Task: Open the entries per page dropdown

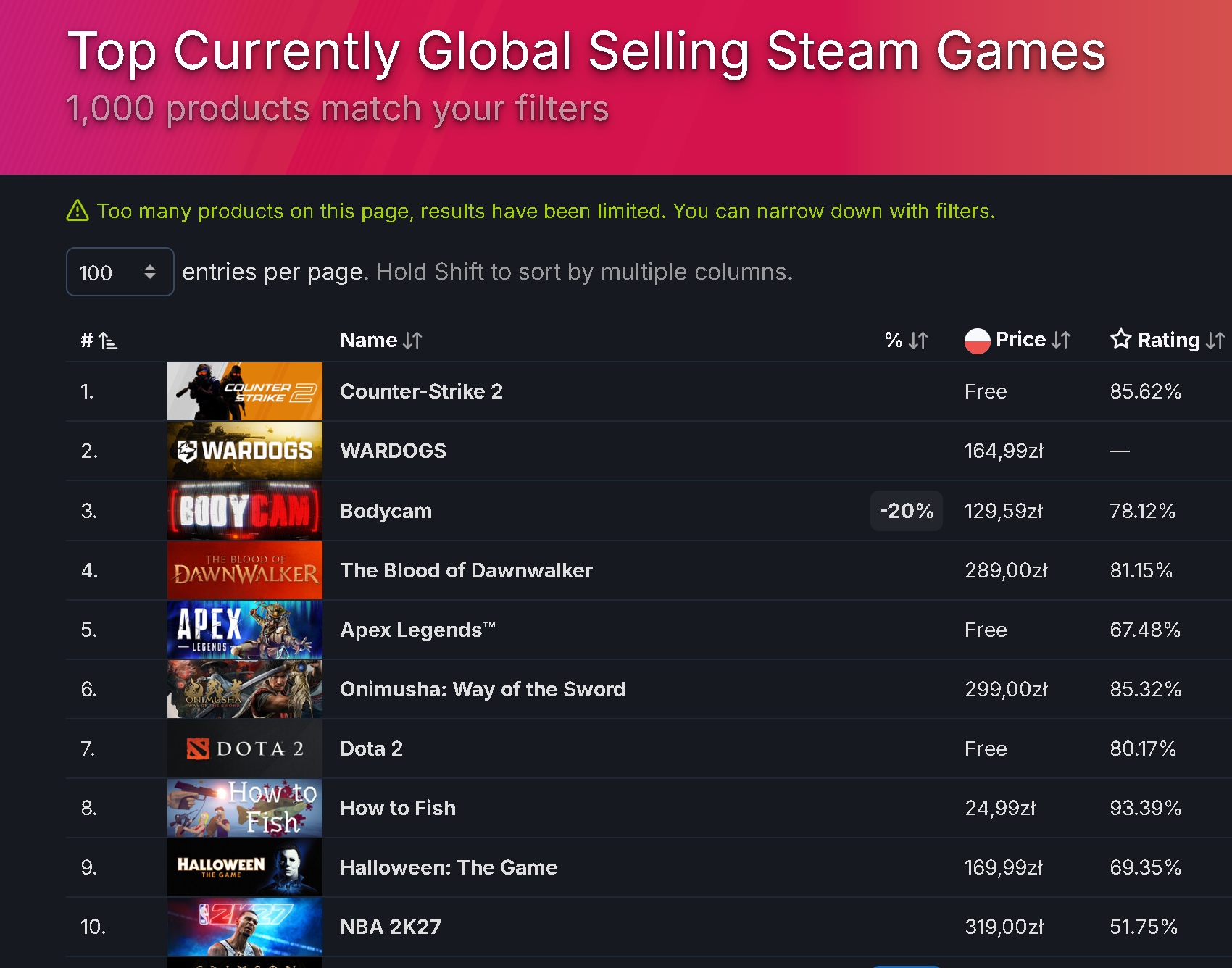Action: pos(120,272)
